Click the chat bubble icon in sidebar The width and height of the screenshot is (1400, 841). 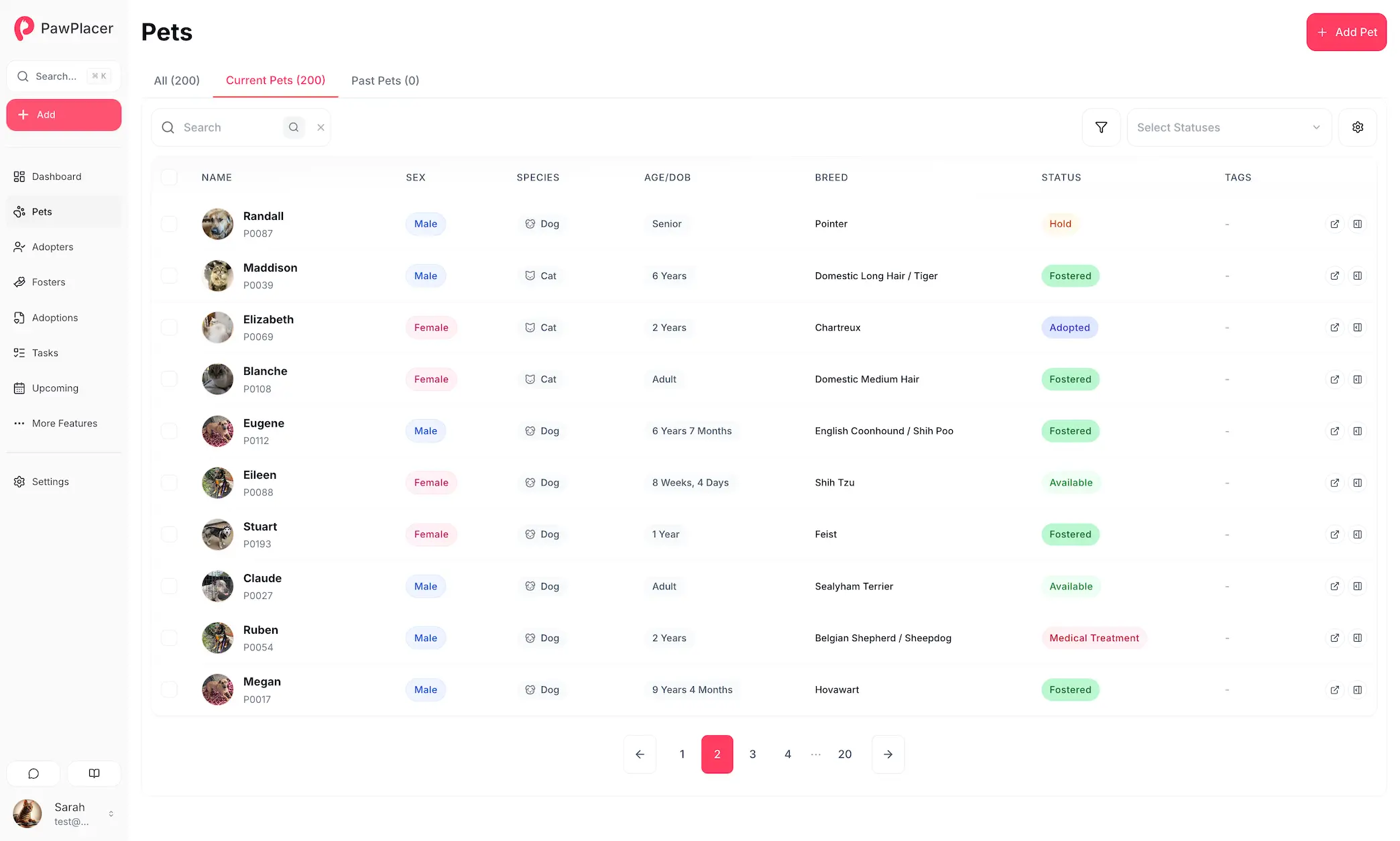click(x=34, y=773)
